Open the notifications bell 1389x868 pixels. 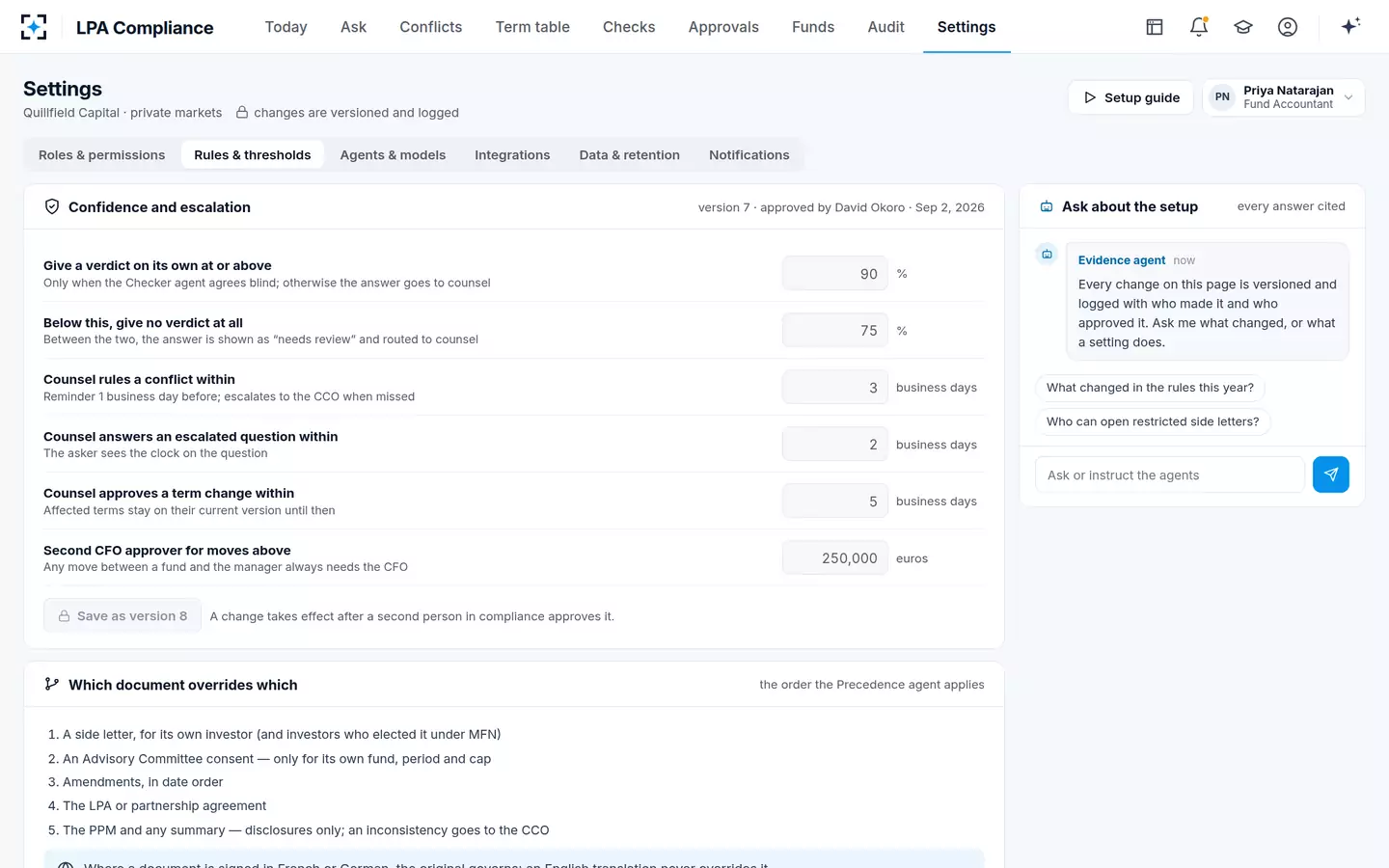pos(1199,27)
